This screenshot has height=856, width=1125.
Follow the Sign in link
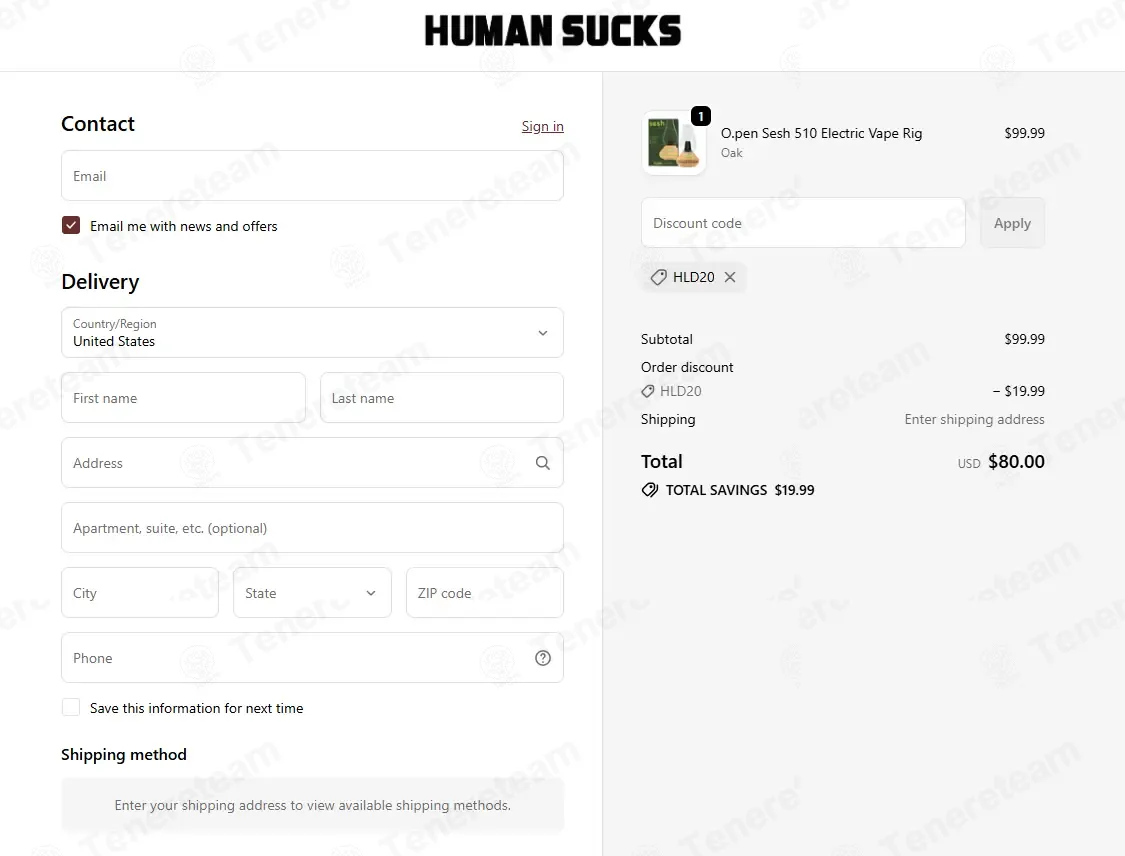542,126
